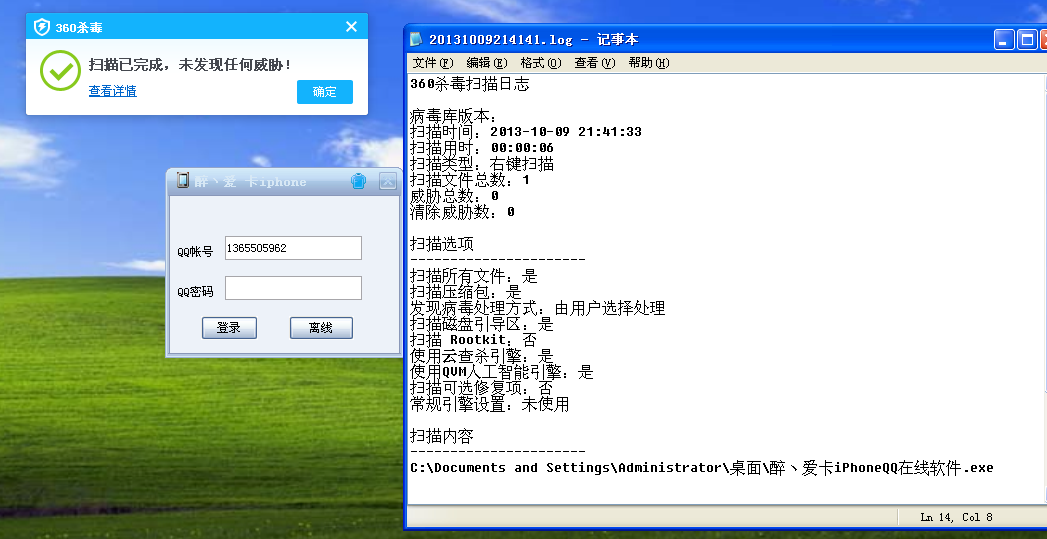This screenshot has height=539, width=1047.
Task: Close the 360杀毒 notification popup
Action: pyautogui.click(x=351, y=27)
